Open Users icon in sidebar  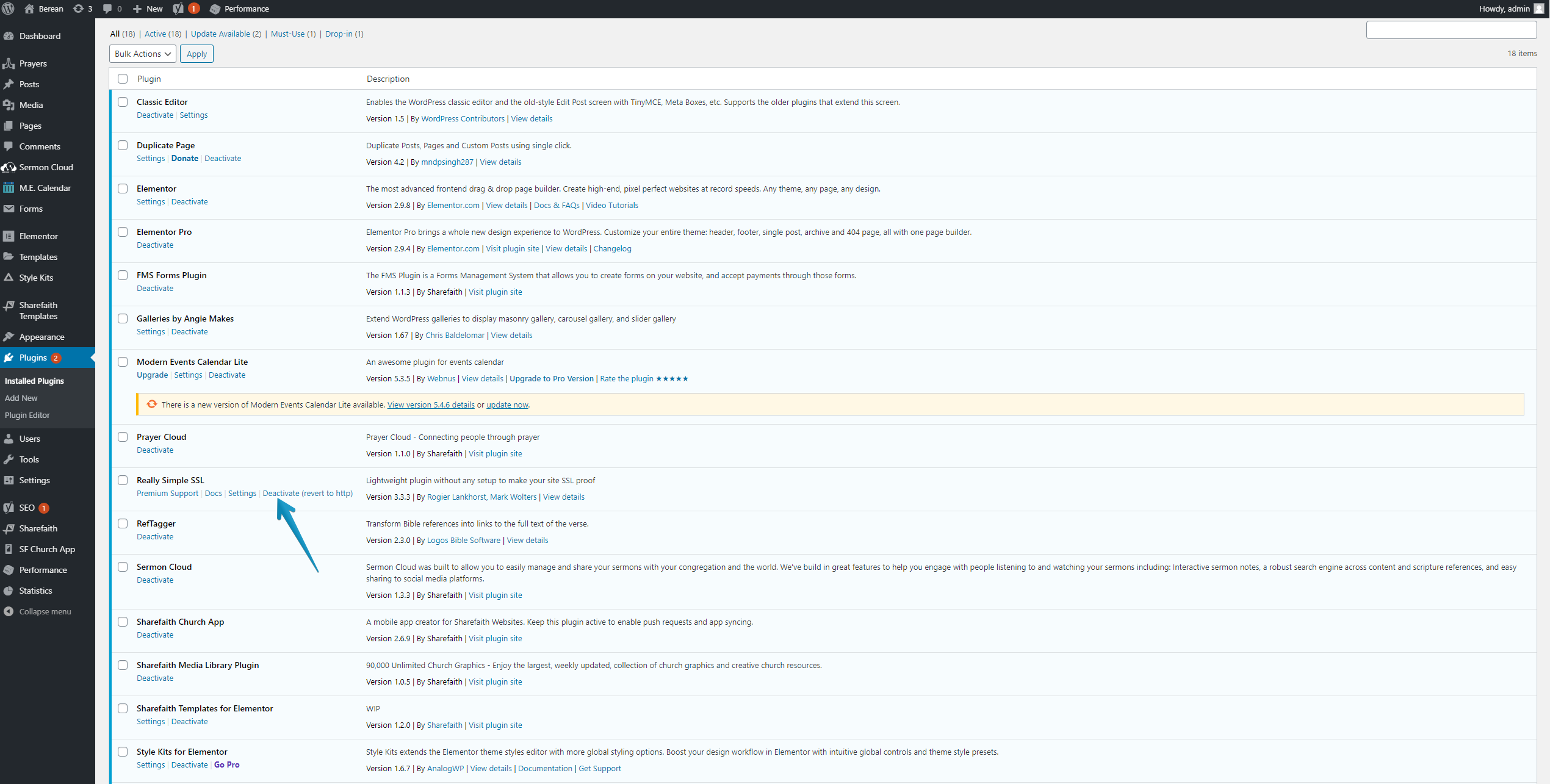coord(9,439)
